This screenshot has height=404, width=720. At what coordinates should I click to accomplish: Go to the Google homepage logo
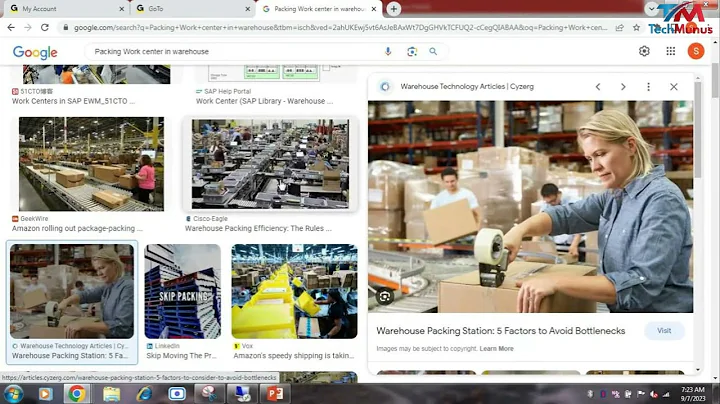[35, 52]
